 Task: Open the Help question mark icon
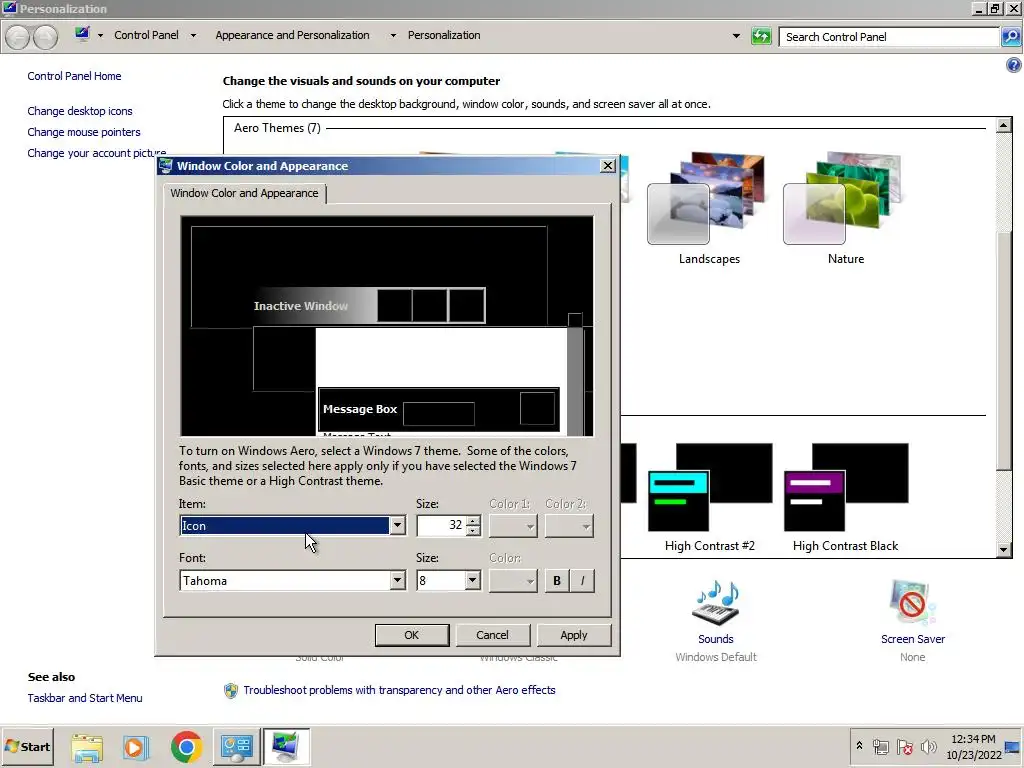point(1014,65)
